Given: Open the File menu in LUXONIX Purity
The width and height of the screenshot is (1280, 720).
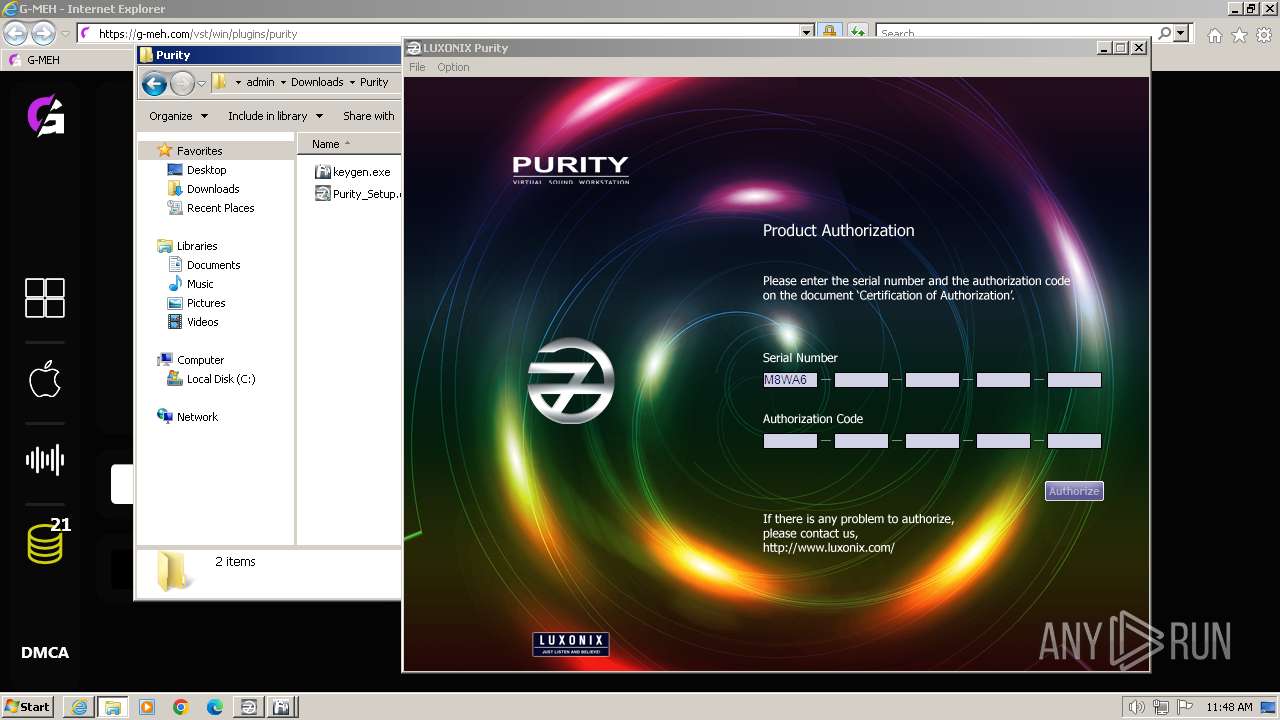Looking at the screenshot, I should click(417, 67).
